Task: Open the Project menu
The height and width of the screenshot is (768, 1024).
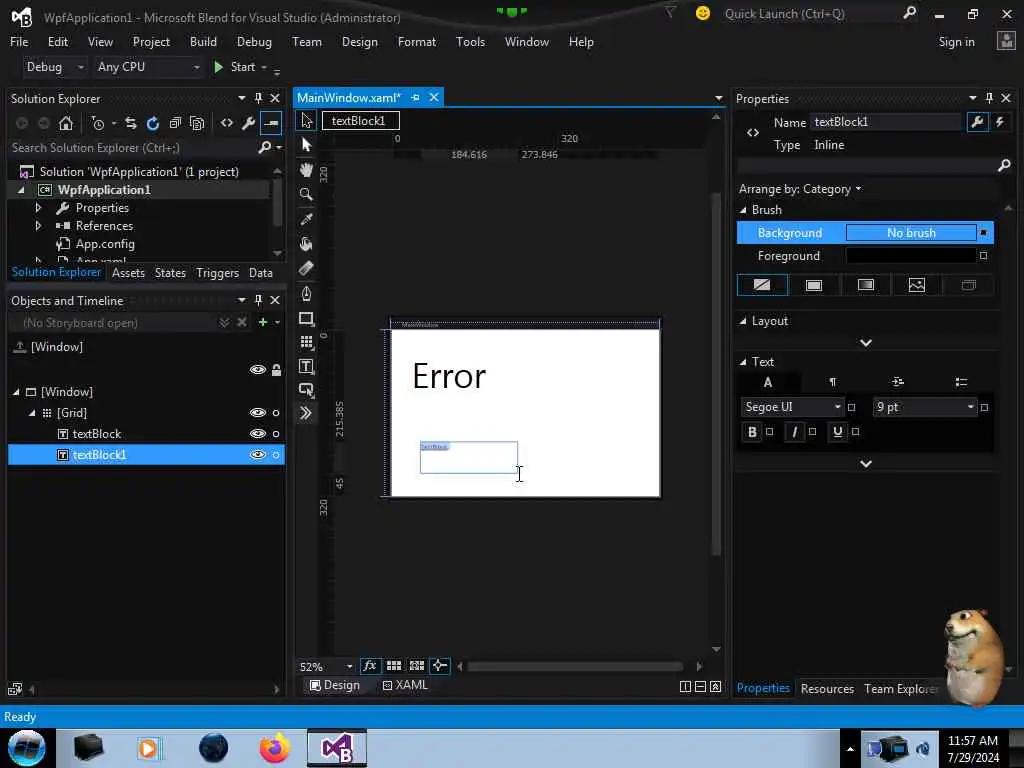Action: pyautogui.click(x=151, y=42)
